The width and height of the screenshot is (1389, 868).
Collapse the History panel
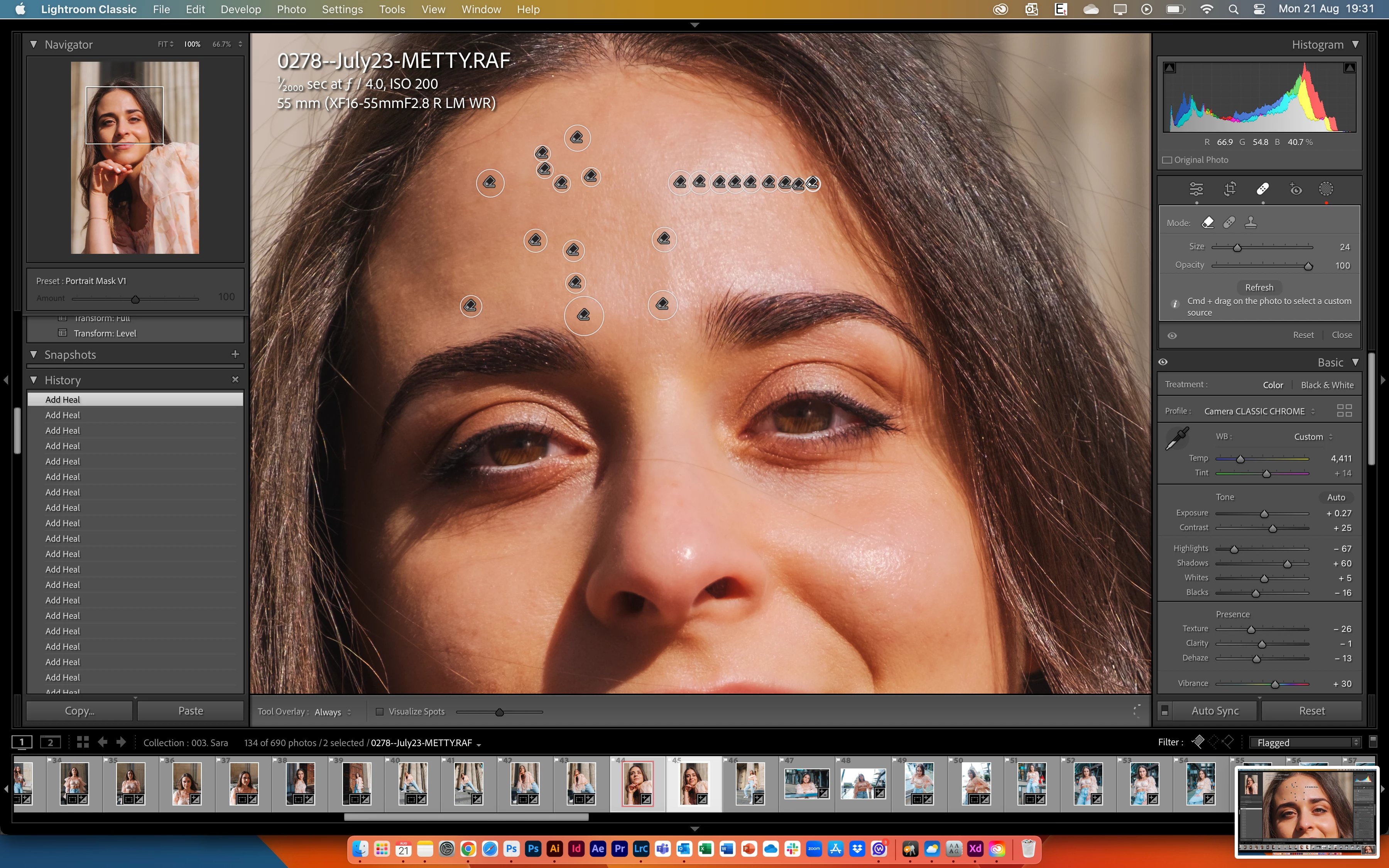tap(33, 380)
